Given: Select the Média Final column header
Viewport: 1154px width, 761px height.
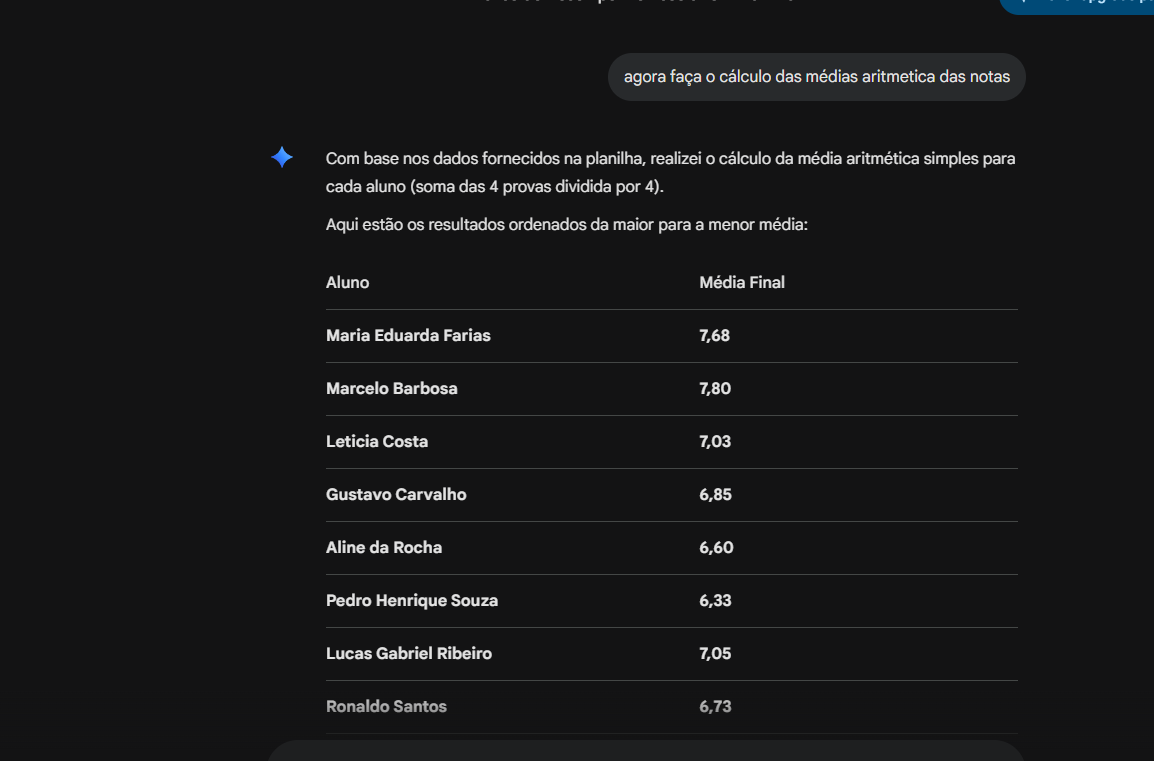Looking at the screenshot, I should (742, 282).
